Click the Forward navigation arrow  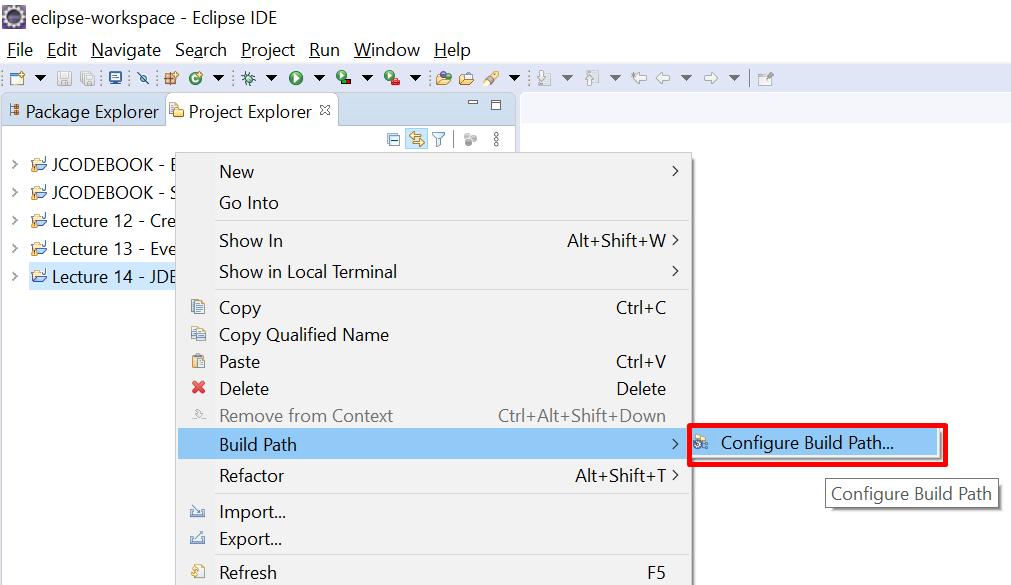click(x=711, y=79)
